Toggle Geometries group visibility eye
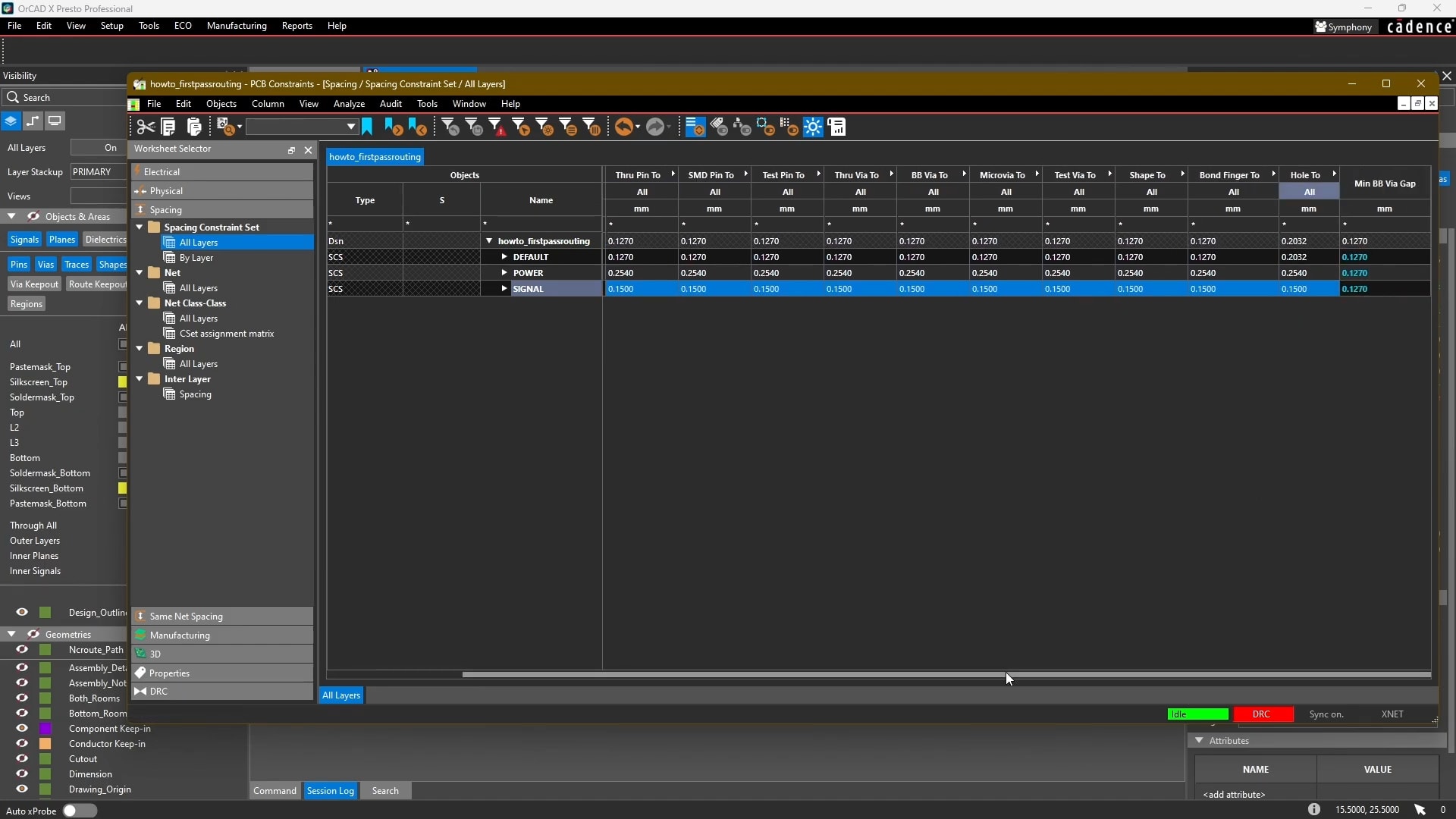 click(33, 634)
